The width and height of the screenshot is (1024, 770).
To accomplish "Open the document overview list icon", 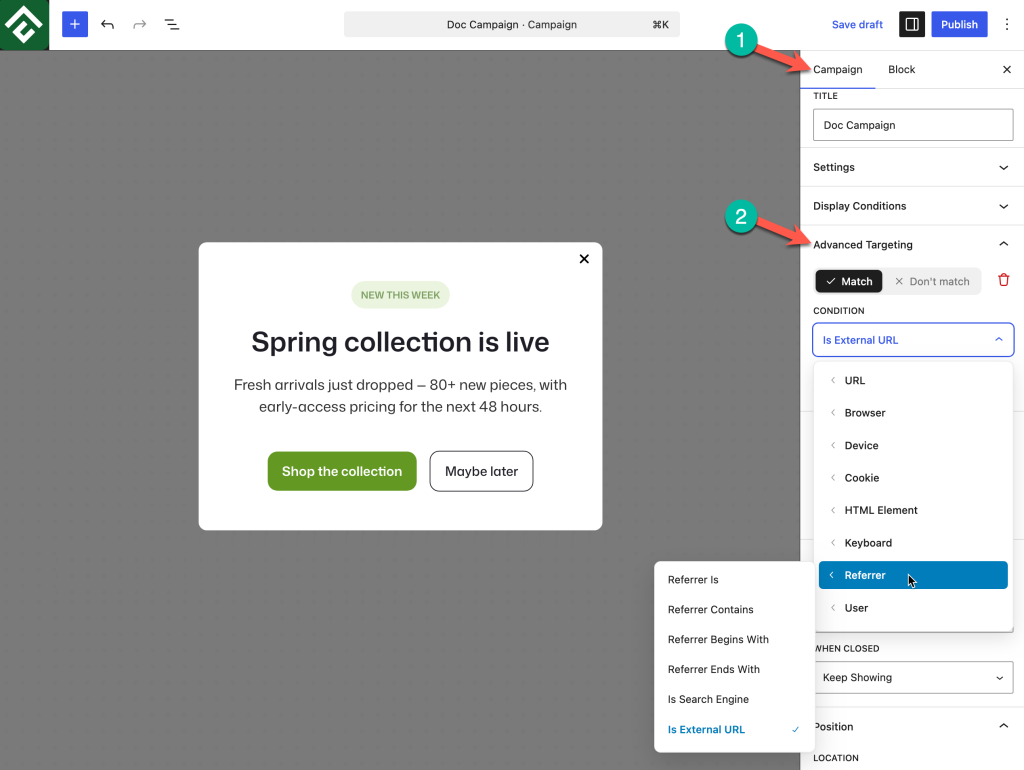I will [172, 24].
